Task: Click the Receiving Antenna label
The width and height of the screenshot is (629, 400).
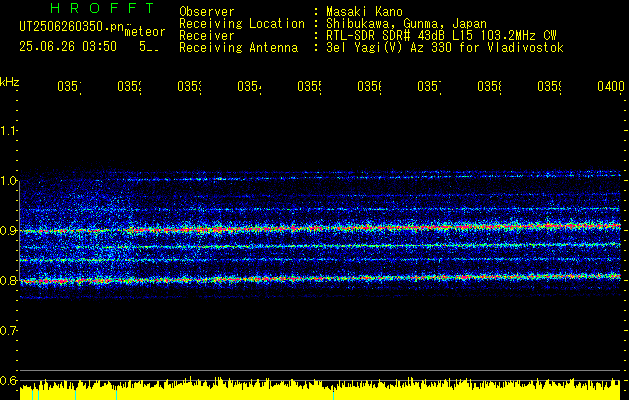Action: (x=239, y=48)
